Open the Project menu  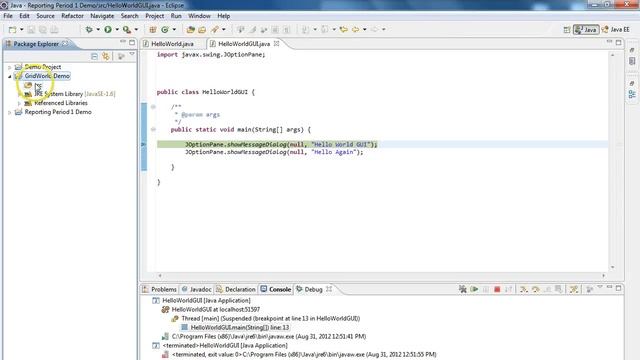155,16
